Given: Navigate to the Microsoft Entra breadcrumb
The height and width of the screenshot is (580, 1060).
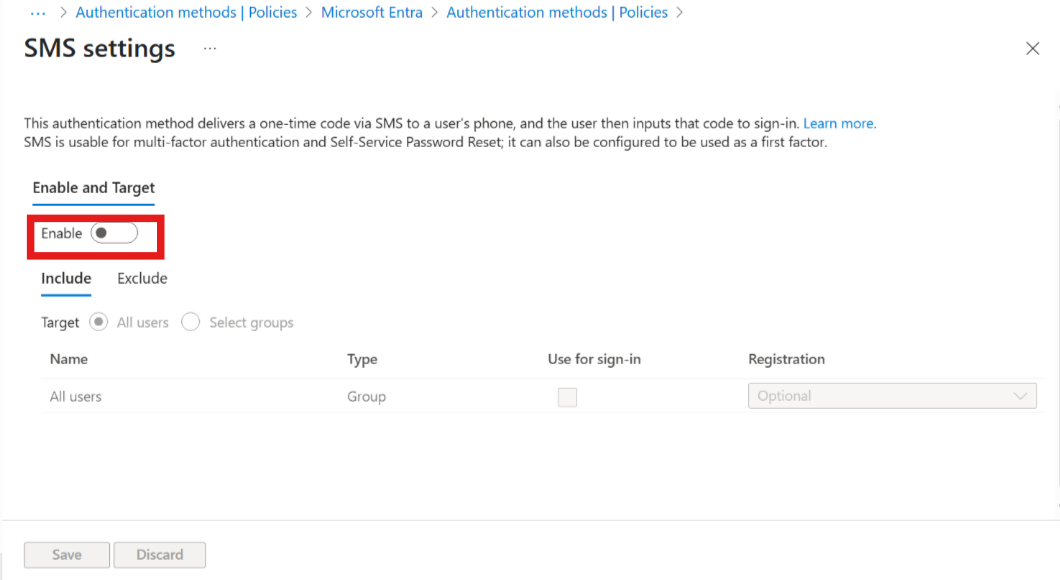Looking at the screenshot, I should tap(371, 12).
